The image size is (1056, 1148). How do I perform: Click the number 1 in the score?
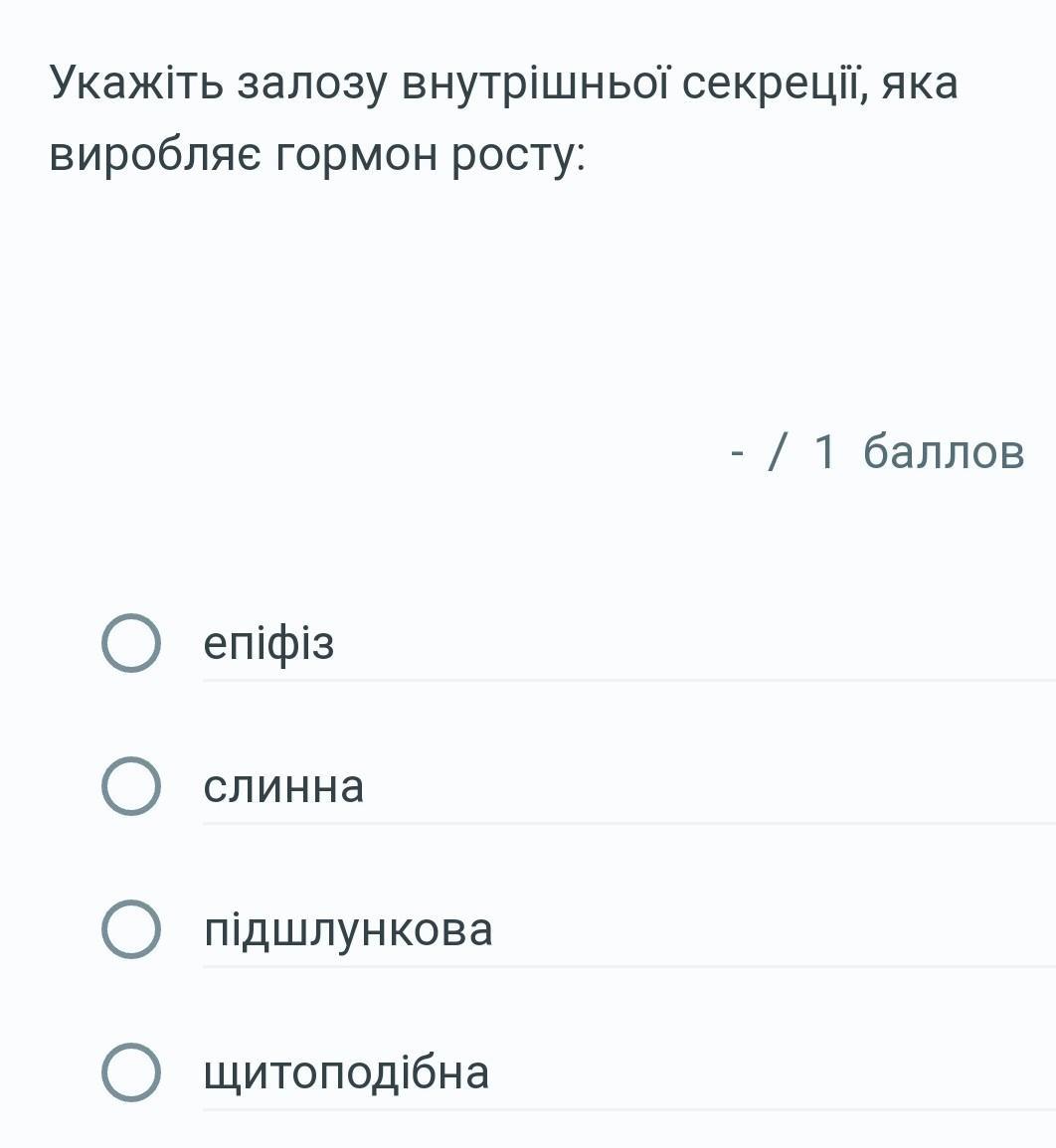click(824, 451)
